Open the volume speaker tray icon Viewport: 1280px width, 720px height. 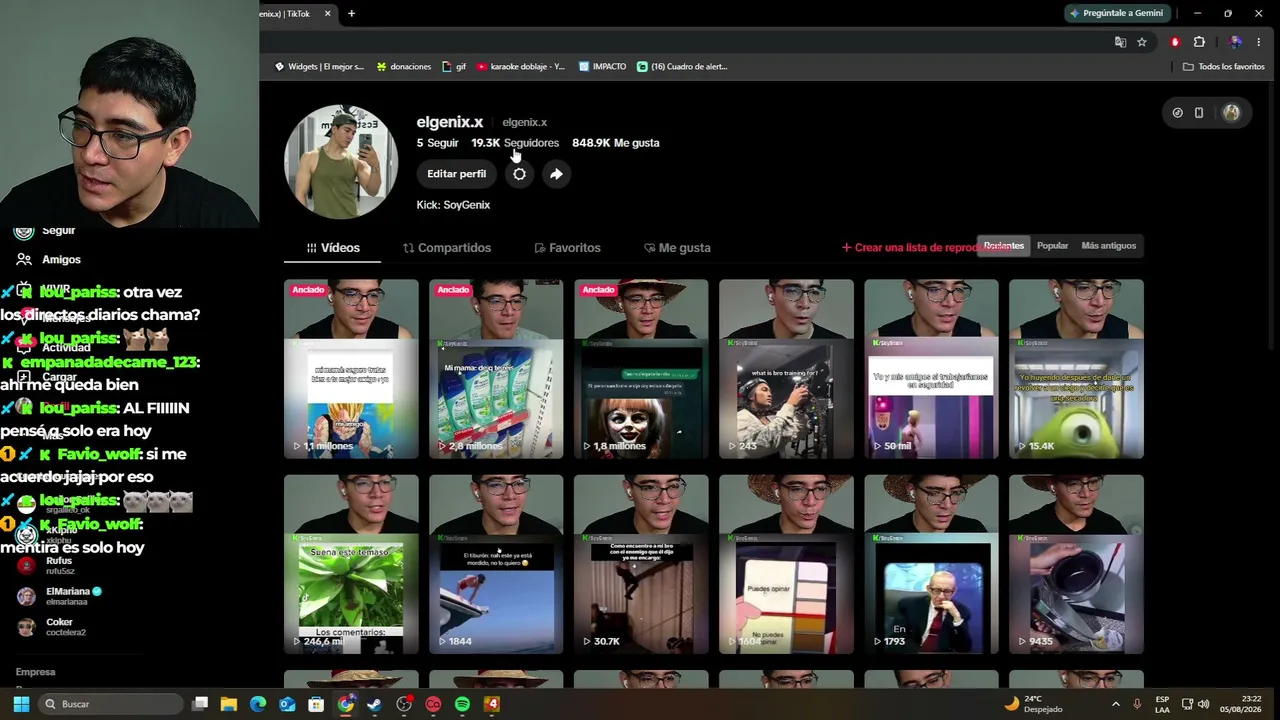coord(1204,704)
